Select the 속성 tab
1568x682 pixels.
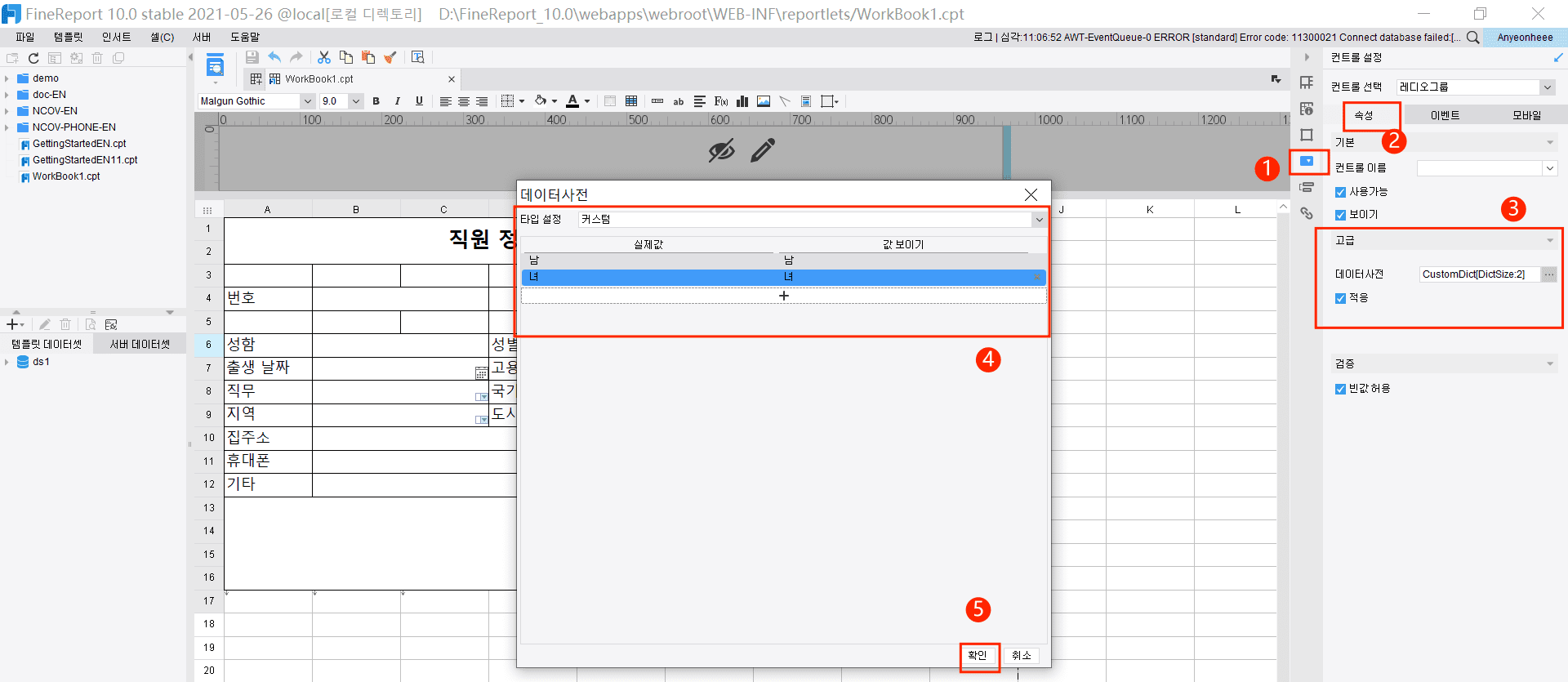click(x=1364, y=115)
